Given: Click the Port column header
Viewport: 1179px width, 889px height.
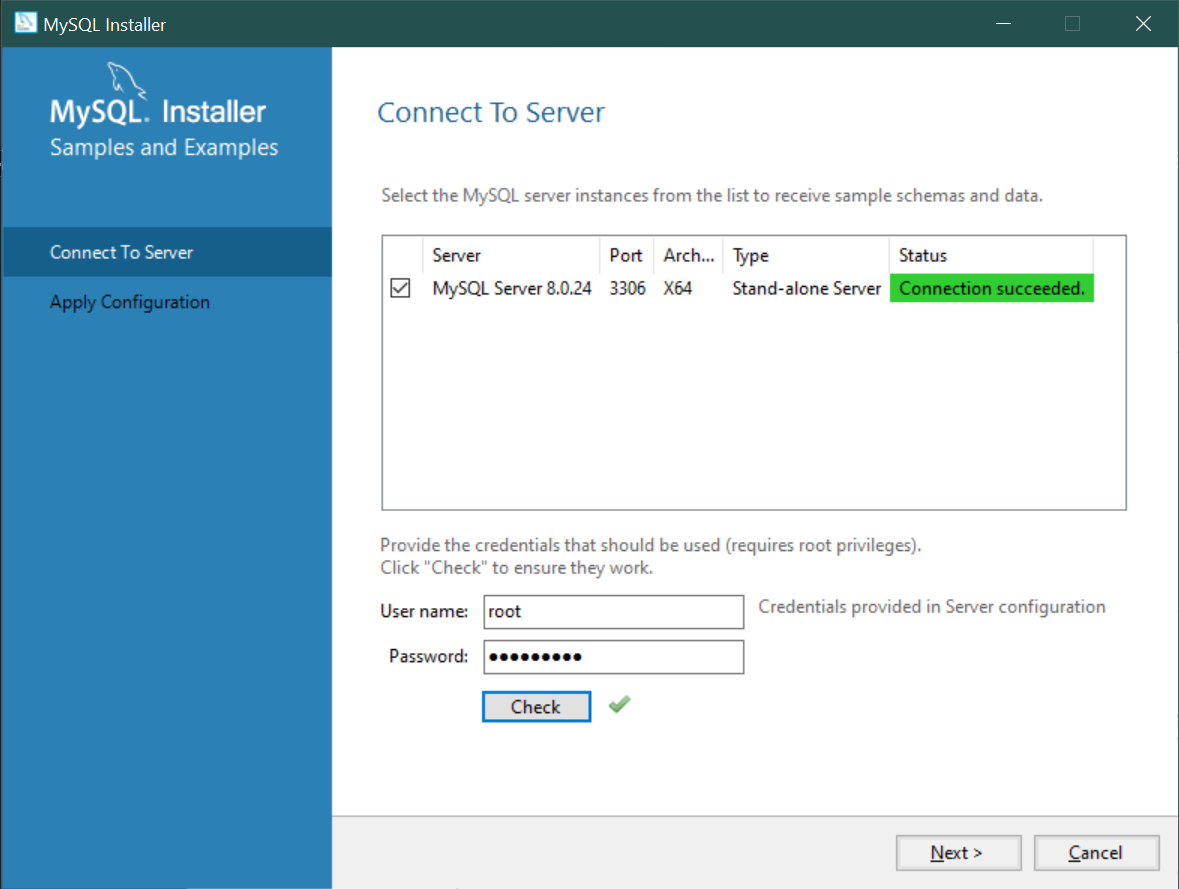Looking at the screenshot, I should pos(626,255).
